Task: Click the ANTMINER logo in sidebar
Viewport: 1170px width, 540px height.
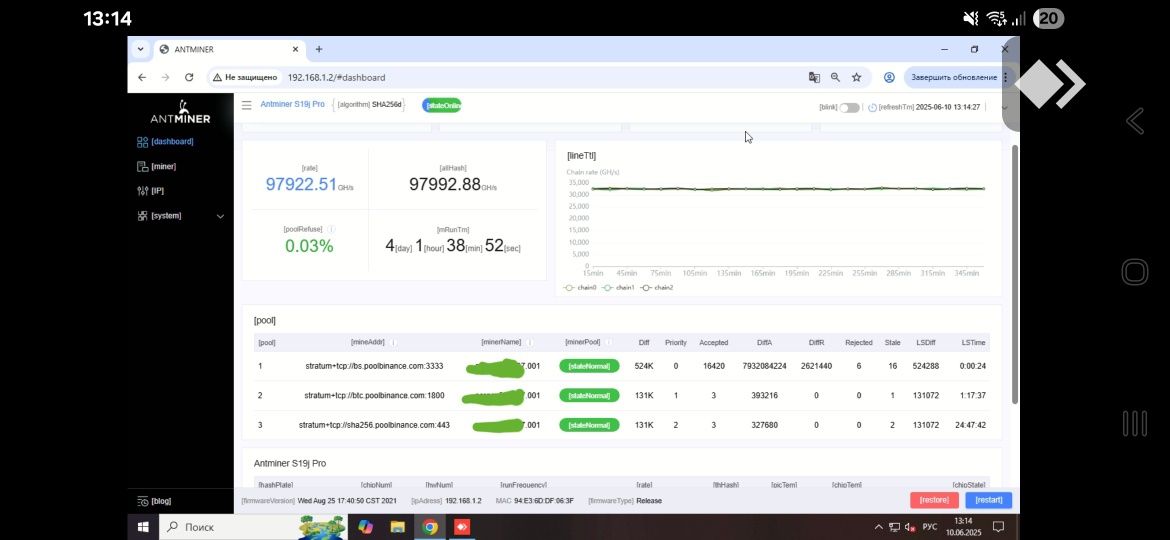Action: coord(180,112)
